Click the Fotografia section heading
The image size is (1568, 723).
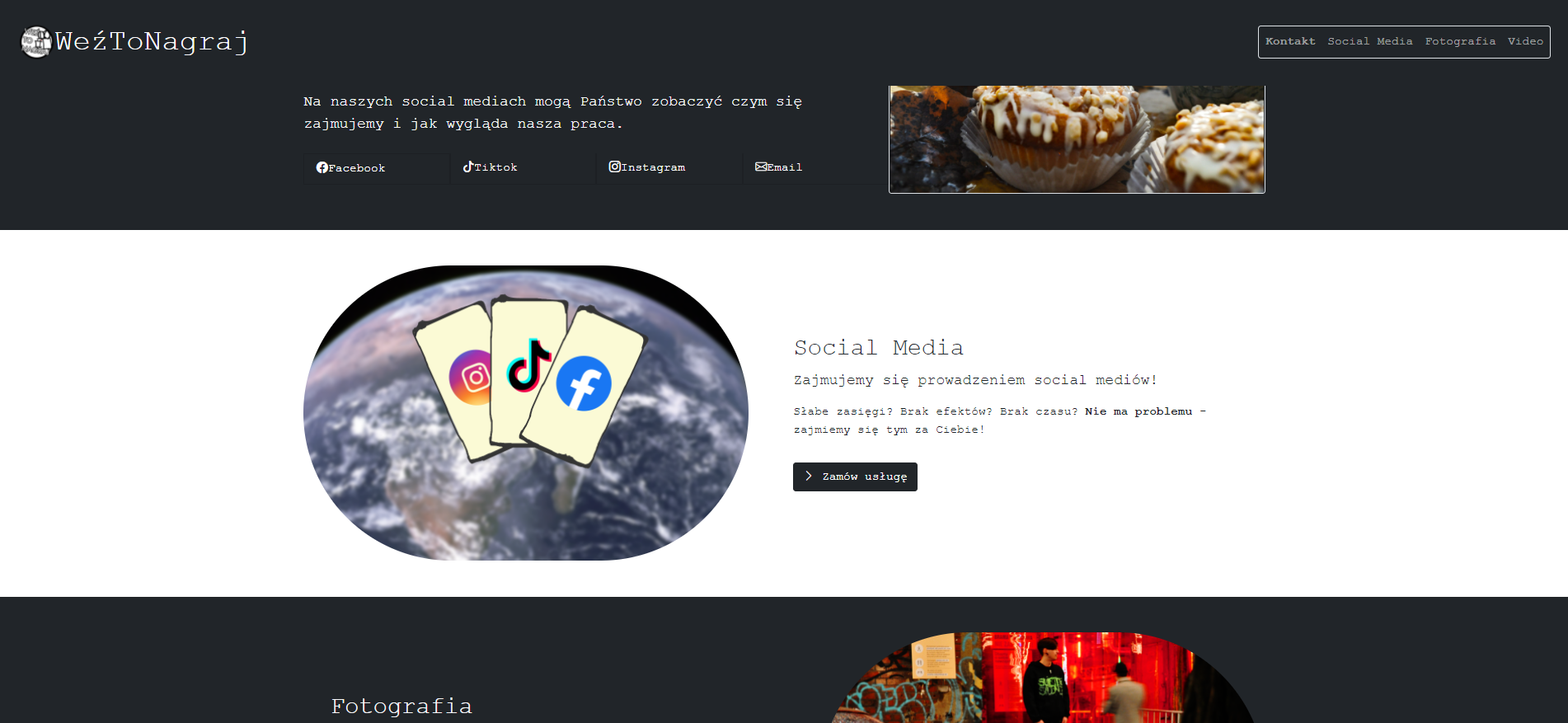pos(401,707)
